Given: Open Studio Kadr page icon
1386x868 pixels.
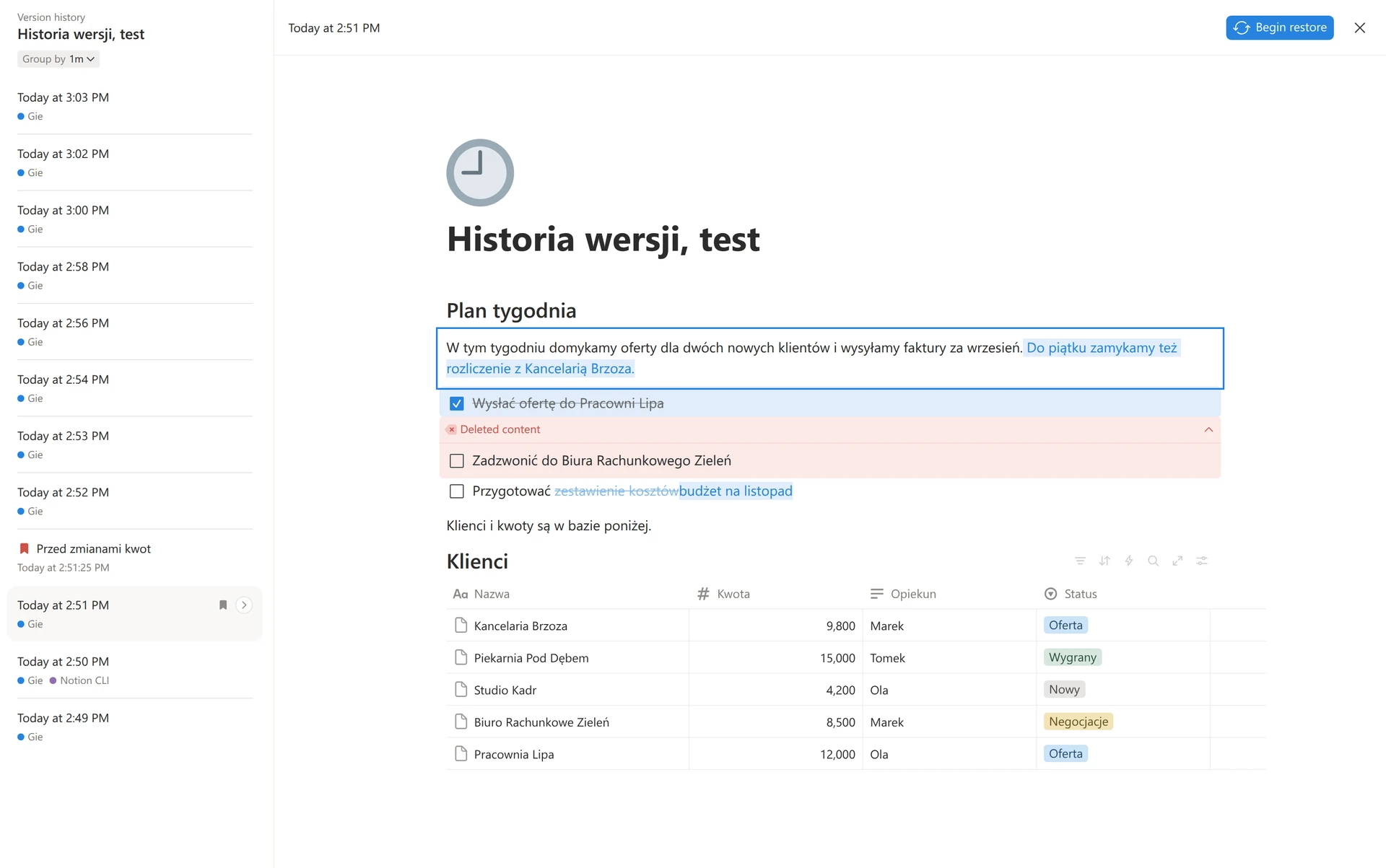Looking at the screenshot, I should pyautogui.click(x=461, y=690).
